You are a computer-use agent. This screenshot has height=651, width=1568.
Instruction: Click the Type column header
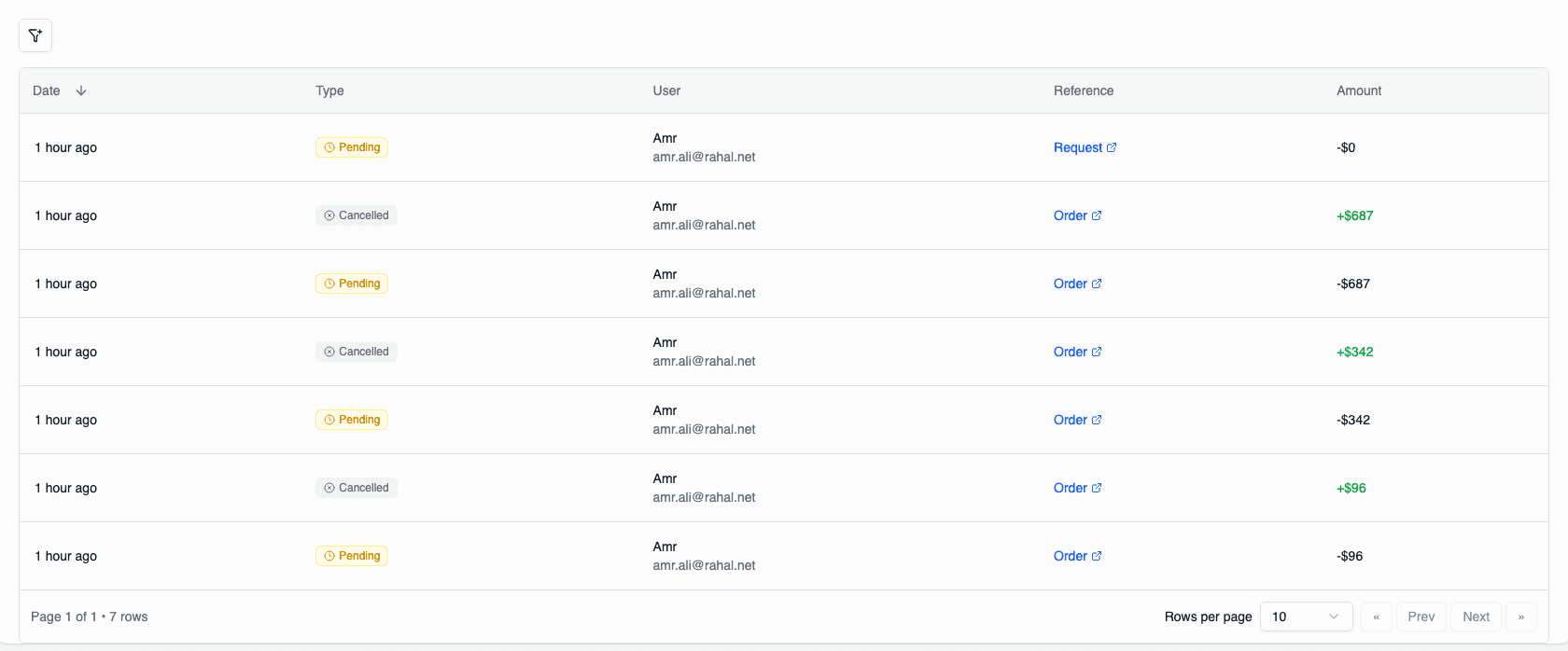click(329, 90)
